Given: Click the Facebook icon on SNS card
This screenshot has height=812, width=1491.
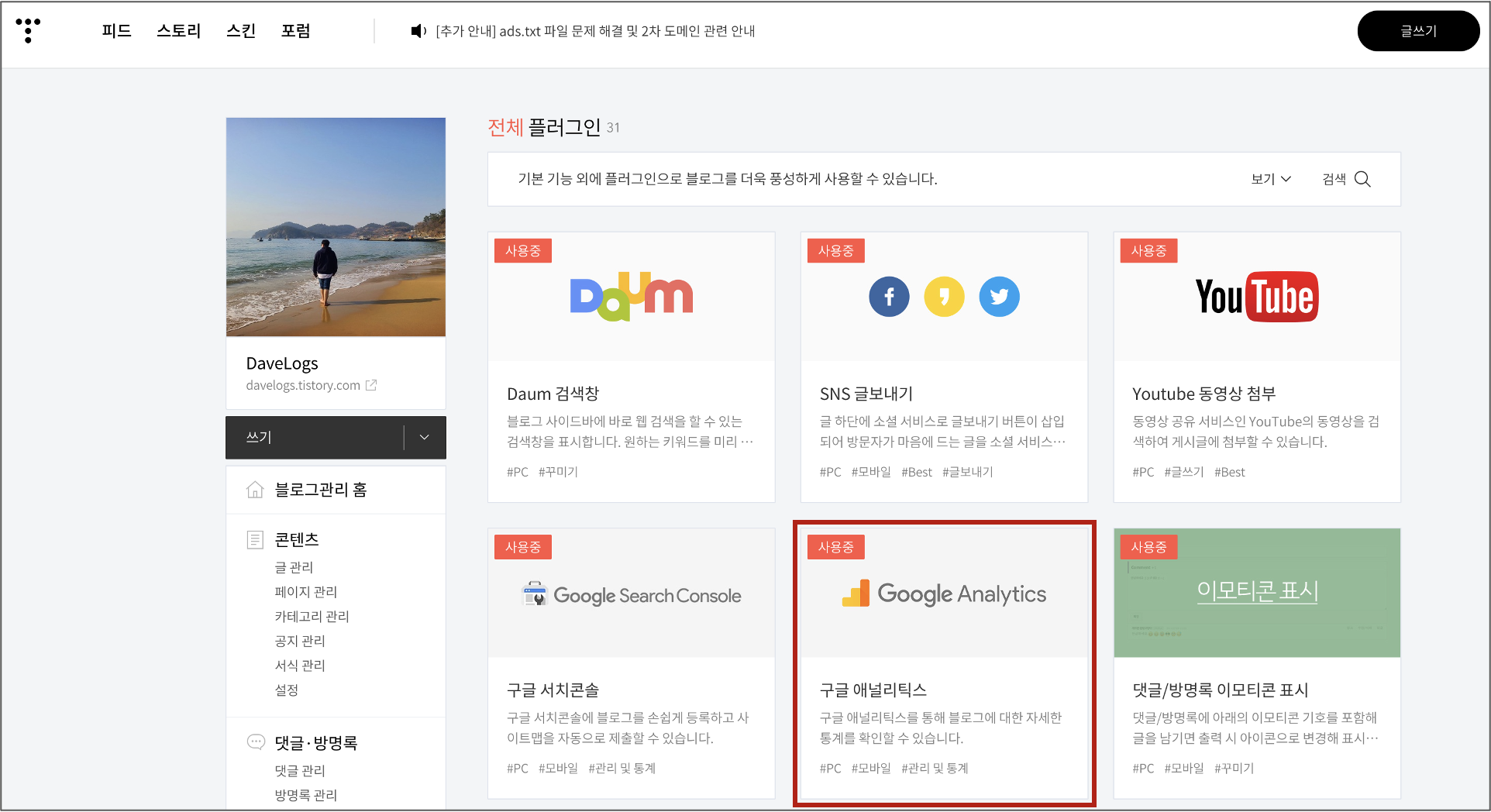Looking at the screenshot, I should [889, 297].
